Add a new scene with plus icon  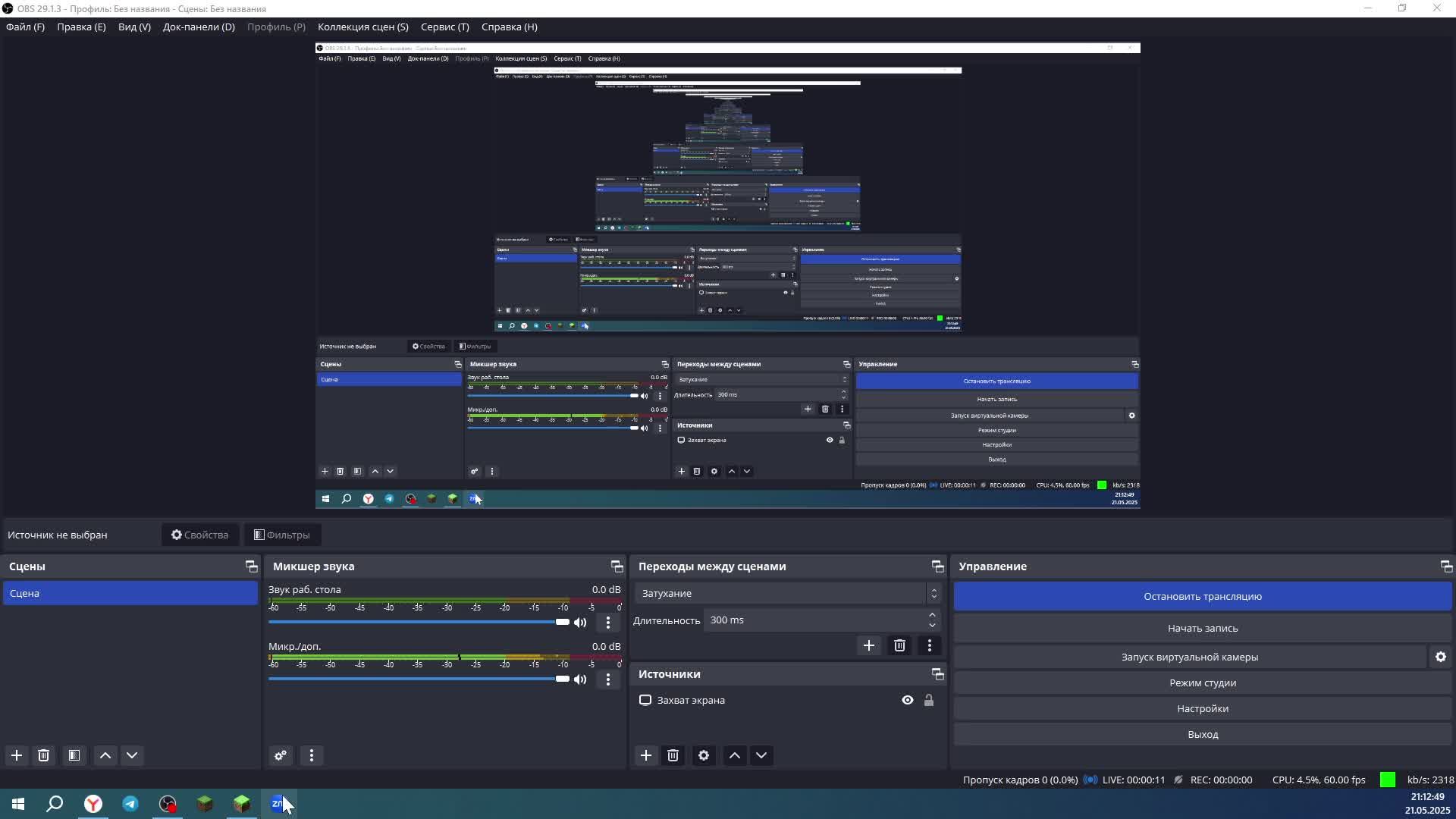17,755
